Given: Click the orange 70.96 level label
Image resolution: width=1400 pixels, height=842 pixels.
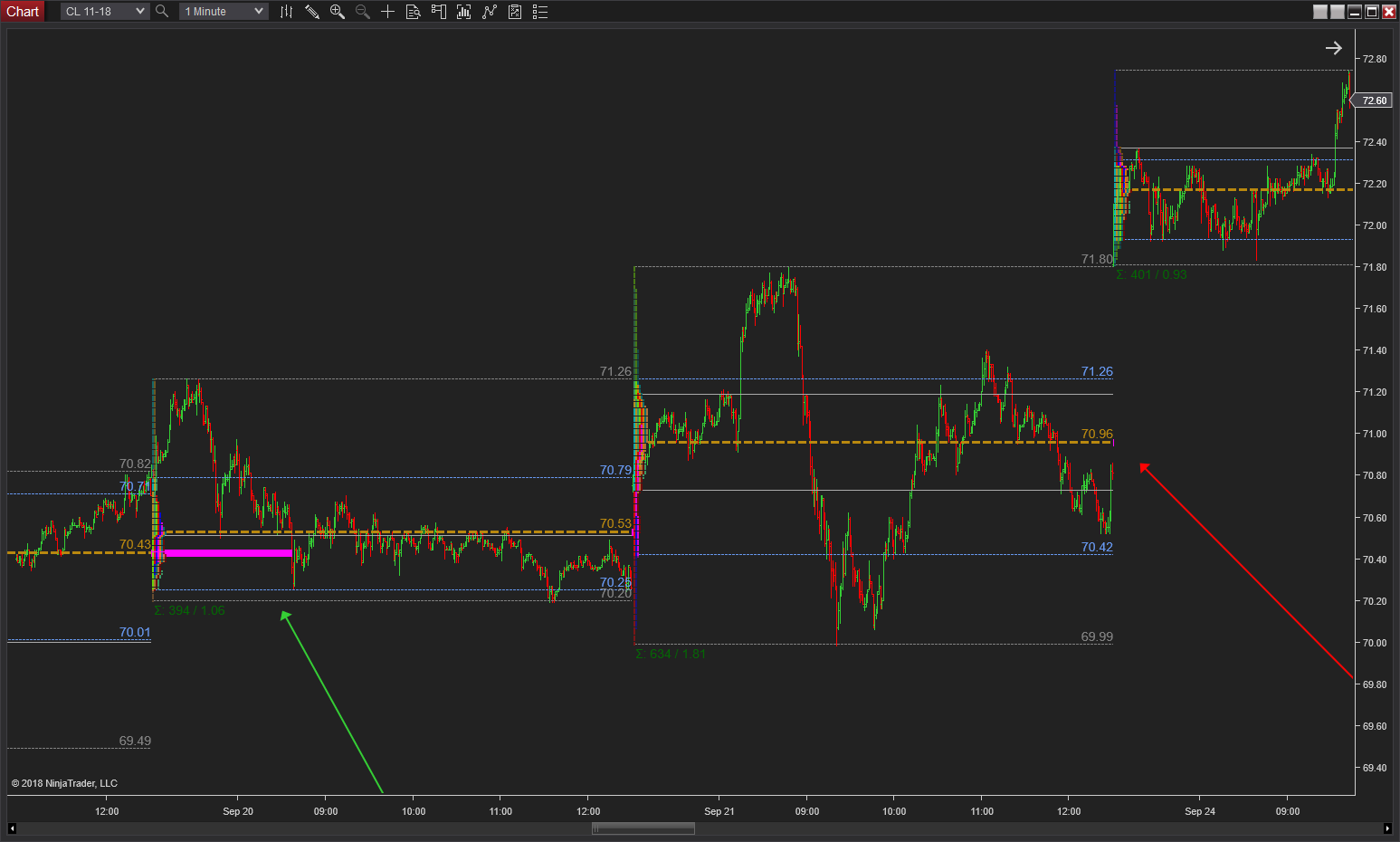Looking at the screenshot, I should 1097,434.
